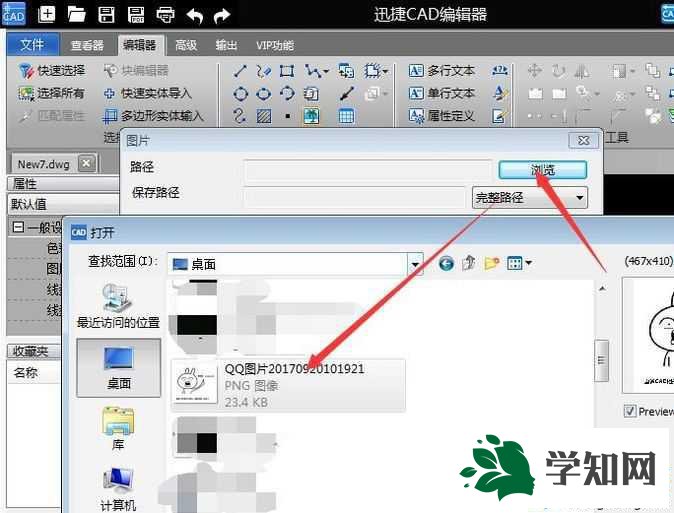Screen dimensions: 674x513
Task: Click the 浏览 browse button
Action: (542, 170)
